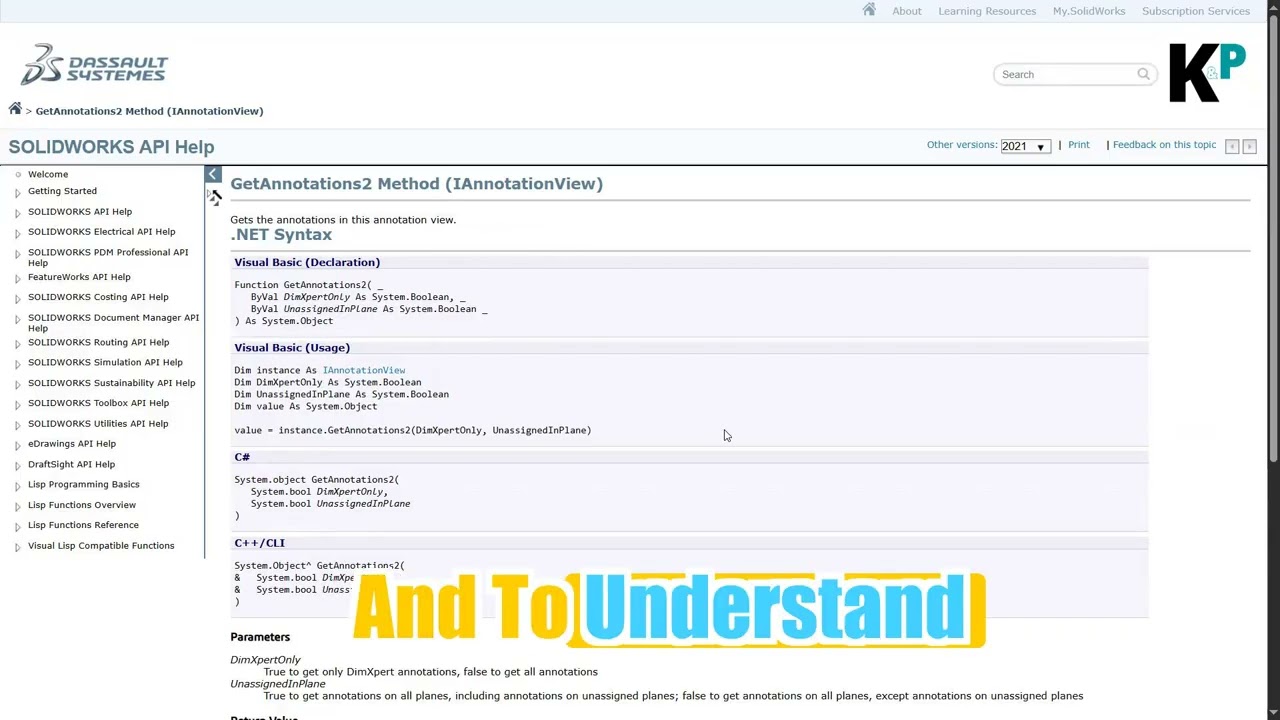
Task: Expand FeatureWorks API Help node
Action: (x=17, y=278)
